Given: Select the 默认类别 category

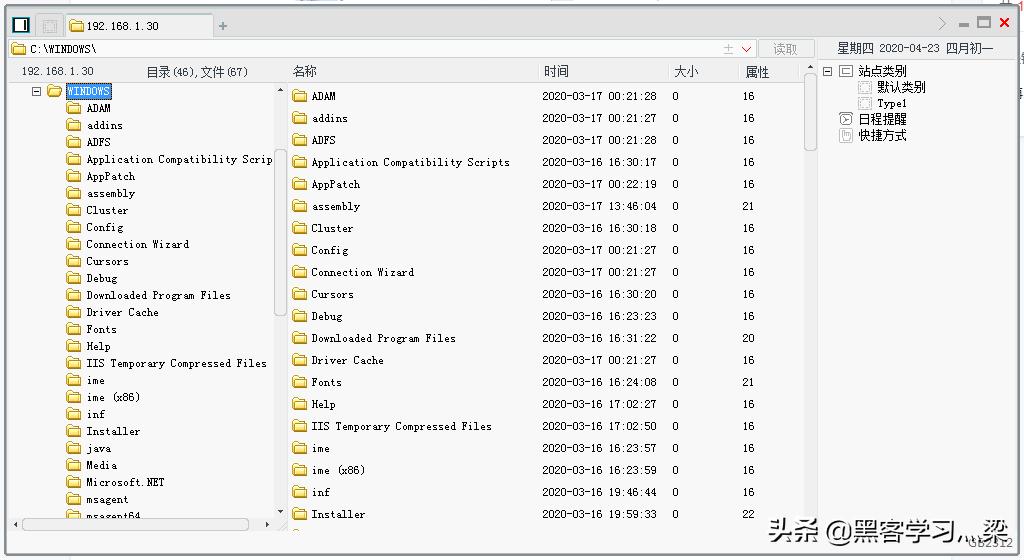Looking at the screenshot, I should 901,87.
